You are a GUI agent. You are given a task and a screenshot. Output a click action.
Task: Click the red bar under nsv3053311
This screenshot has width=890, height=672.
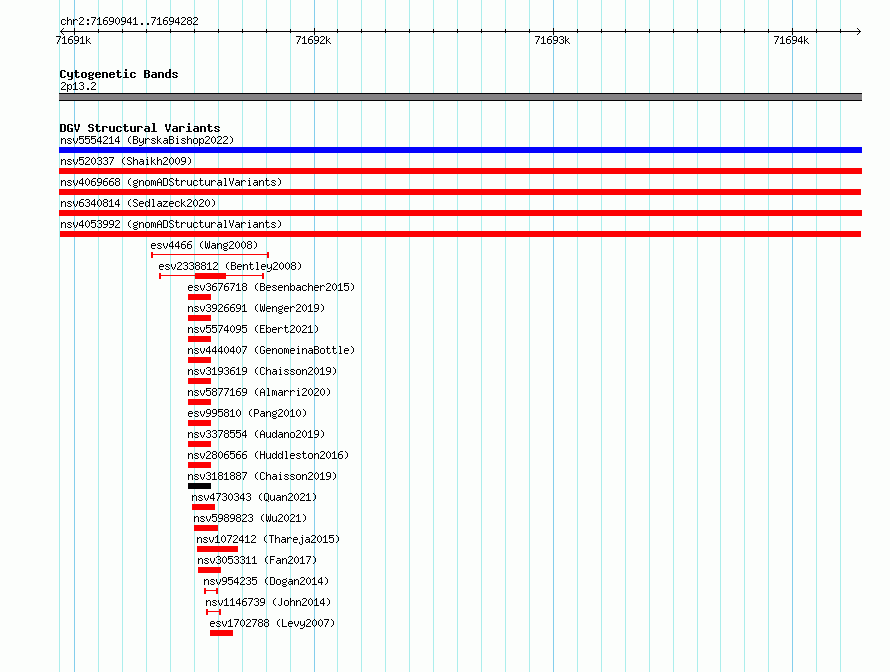click(209, 570)
